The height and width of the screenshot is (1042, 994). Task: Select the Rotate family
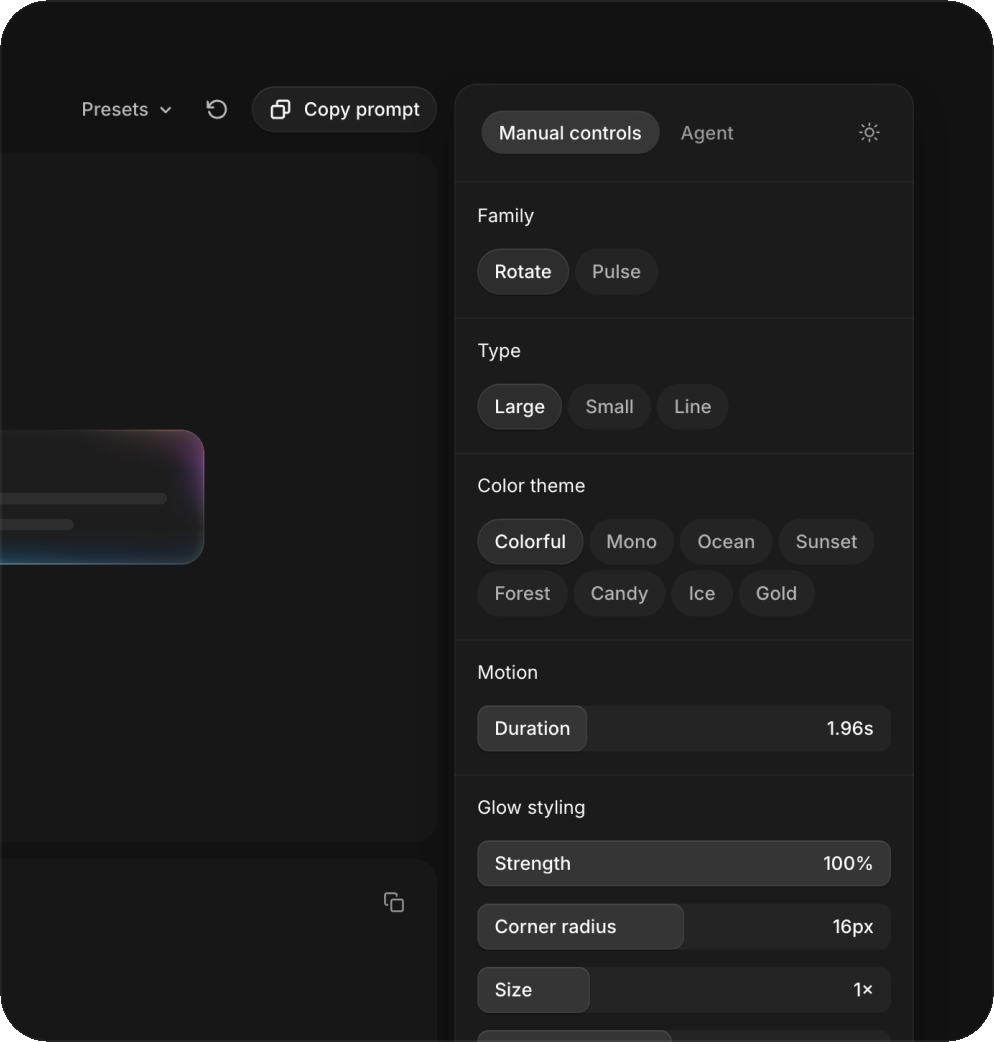pyautogui.click(x=523, y=272)
